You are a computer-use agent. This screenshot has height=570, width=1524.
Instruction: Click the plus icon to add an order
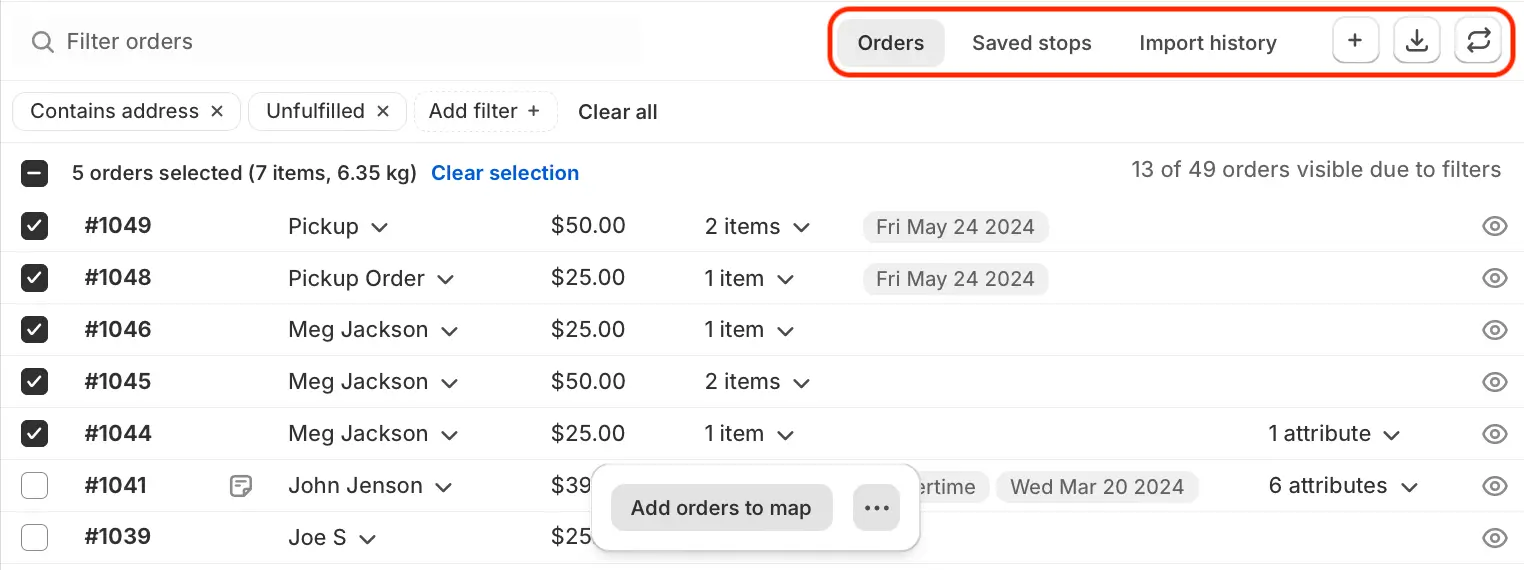coord(1355,42)
